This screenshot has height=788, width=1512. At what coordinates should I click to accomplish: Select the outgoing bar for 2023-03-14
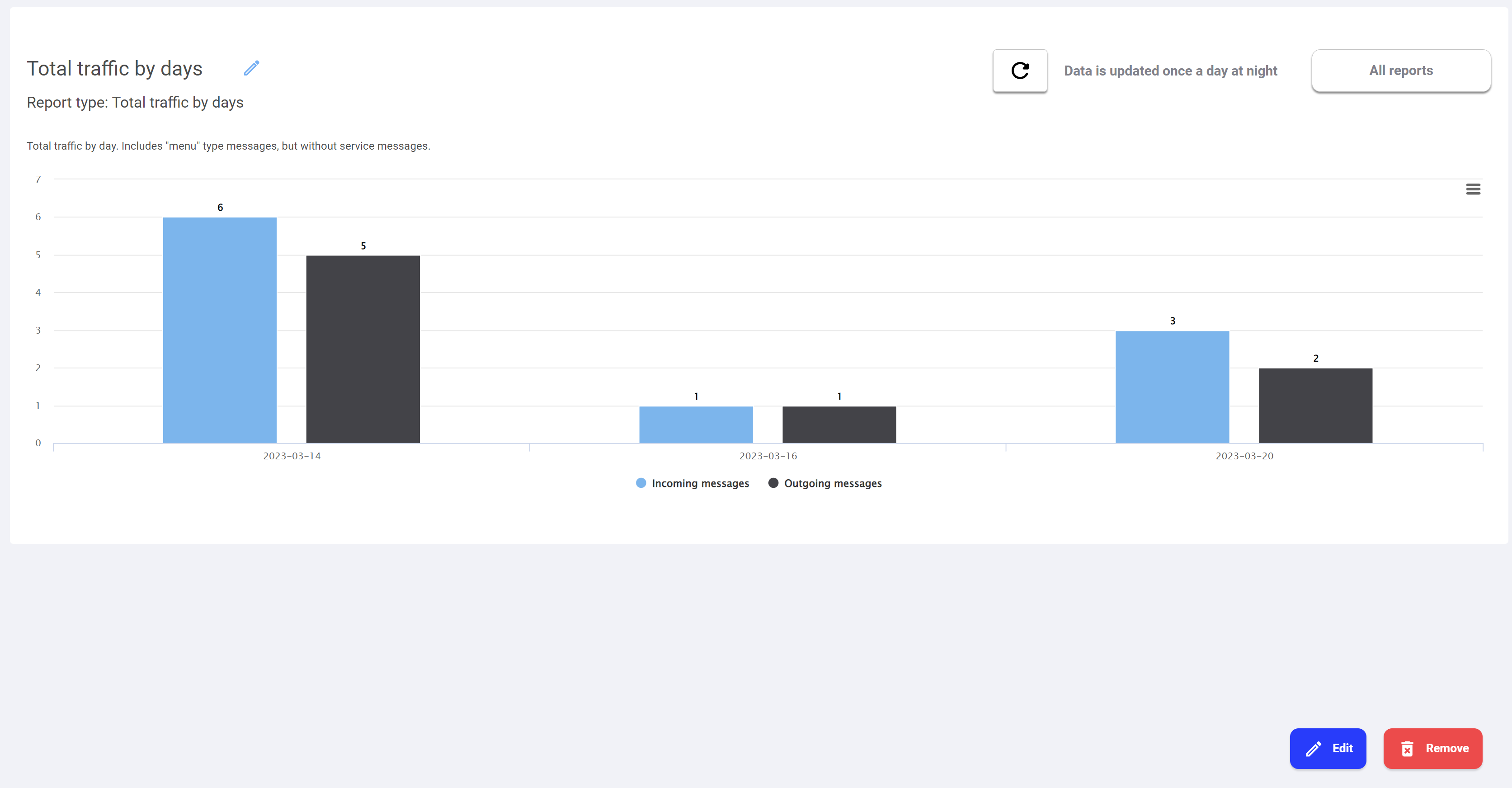363,349
